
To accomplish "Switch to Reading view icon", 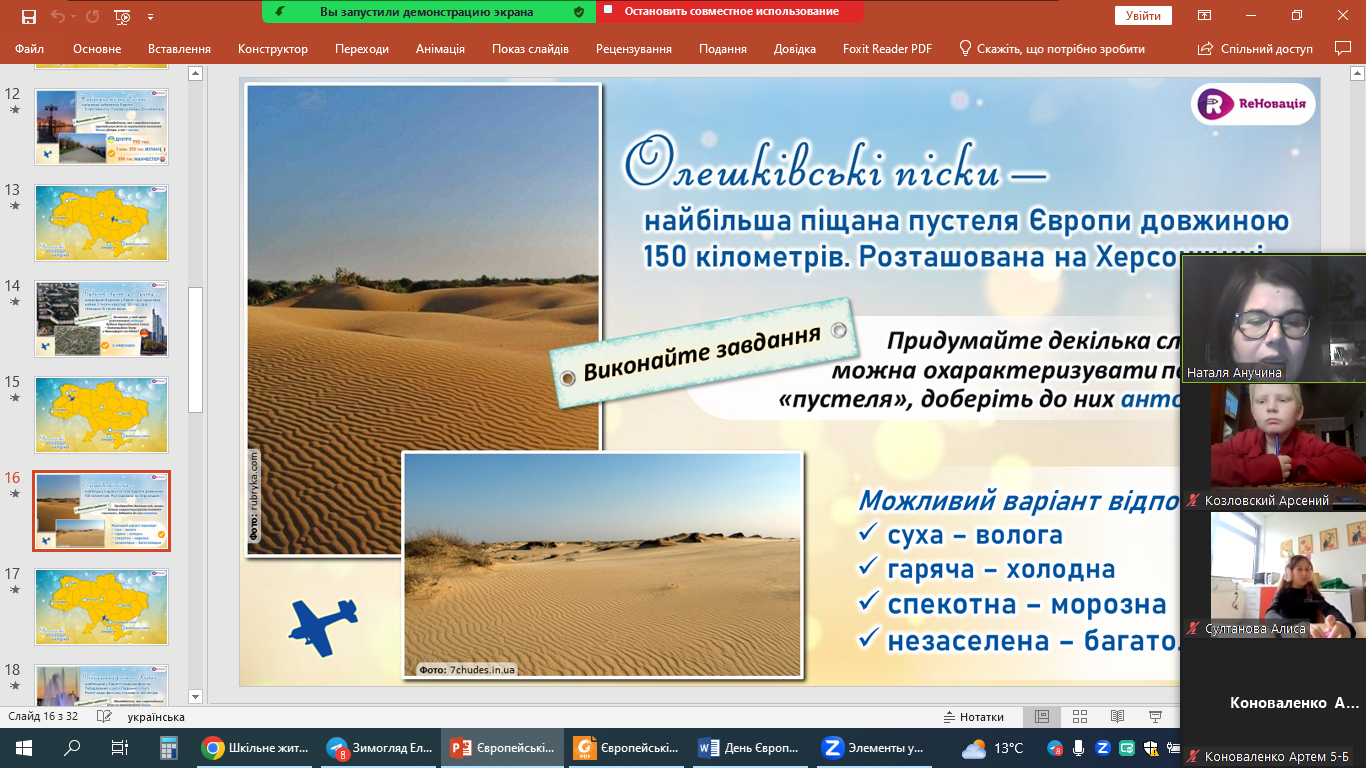I will click(x=1118, y=717).
